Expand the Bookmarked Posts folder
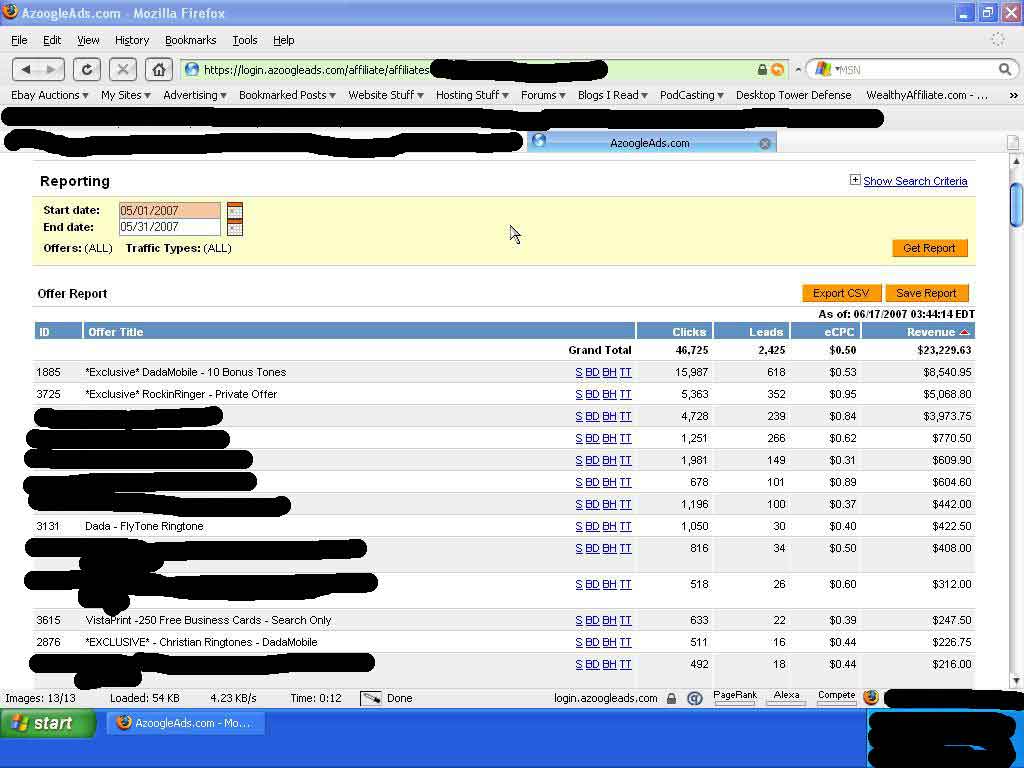 point(287,95)
